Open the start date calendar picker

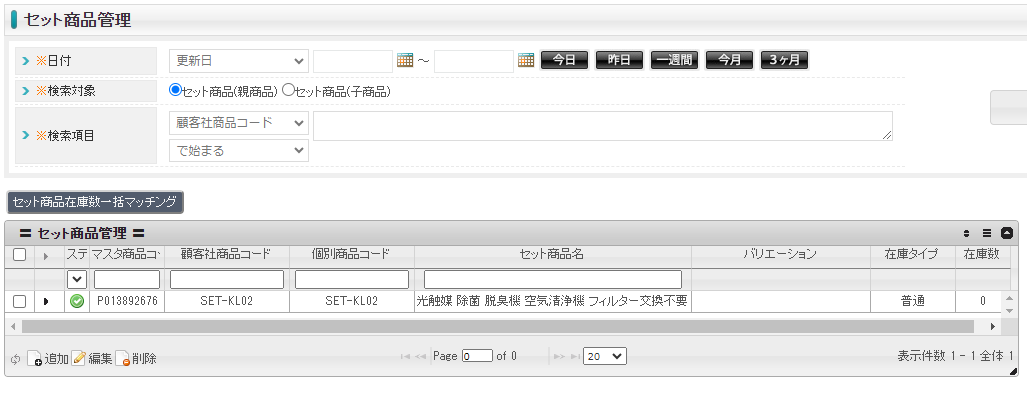click(x=405, y=60)
